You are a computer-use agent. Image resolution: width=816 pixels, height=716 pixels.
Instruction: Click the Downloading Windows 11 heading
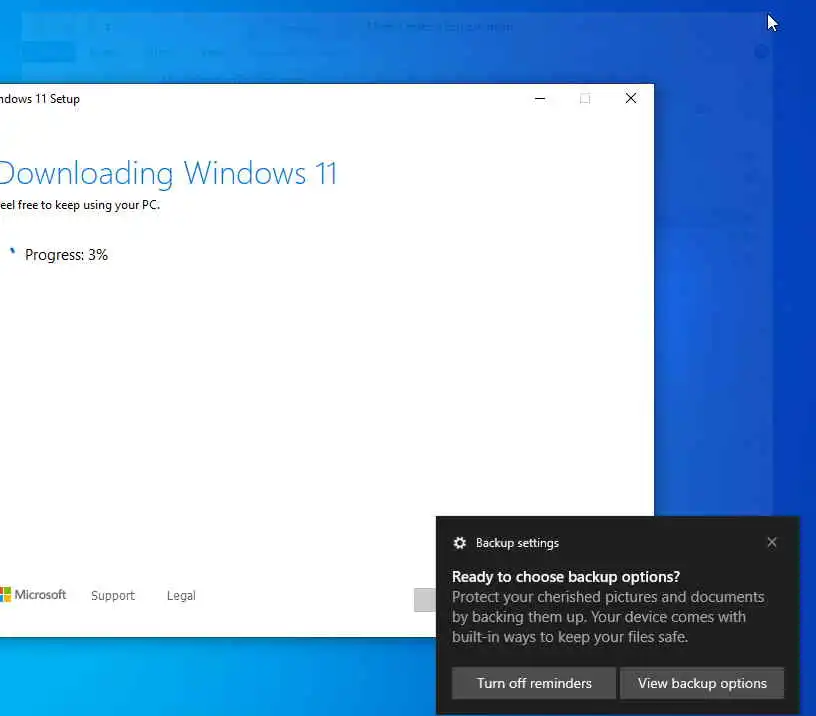pos(168,173)
